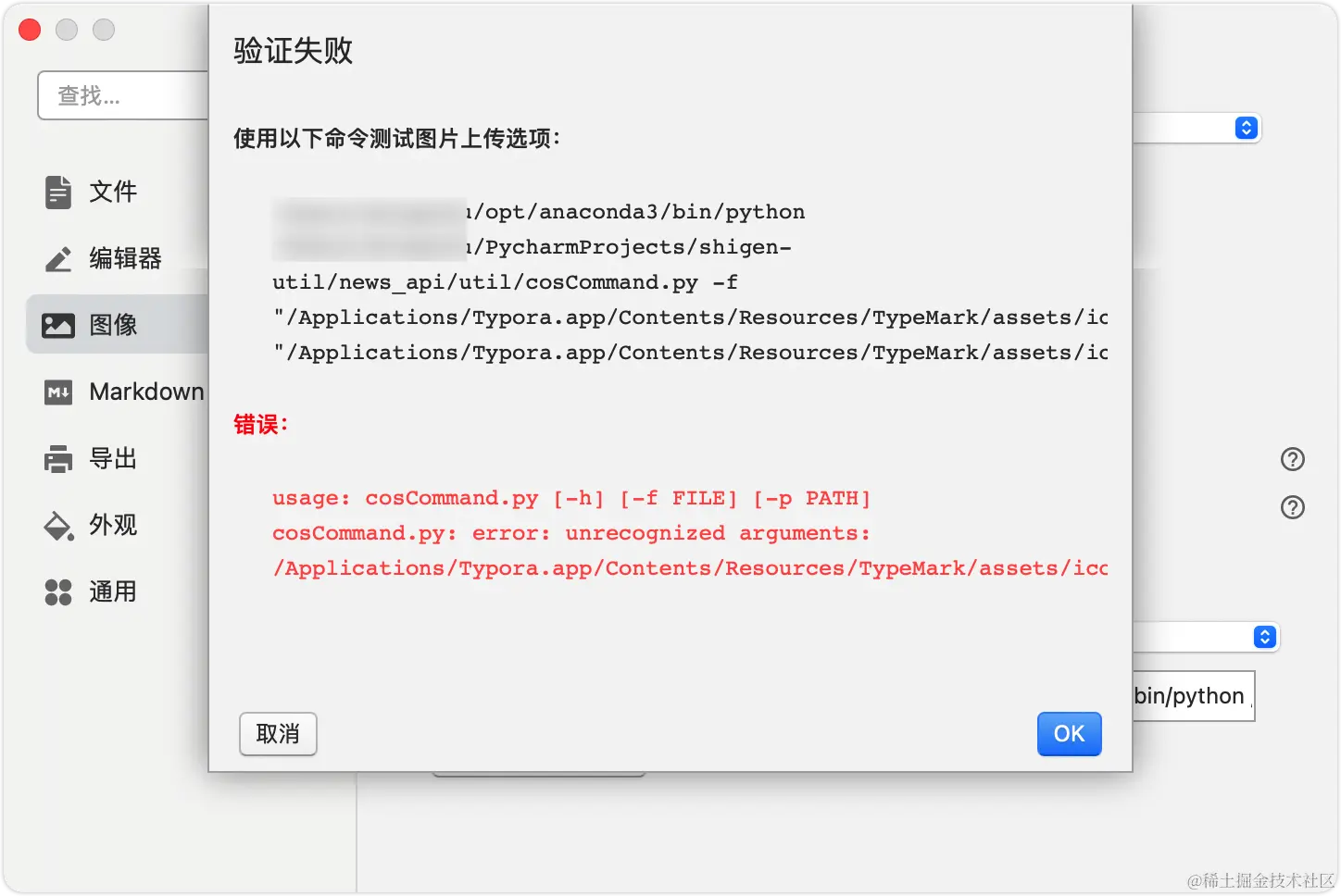The width and height of the screenshot is (1341, 896).
Task: Click the util/news_api/util/cosCommand.py -f command line
Action: coord(505,282)
